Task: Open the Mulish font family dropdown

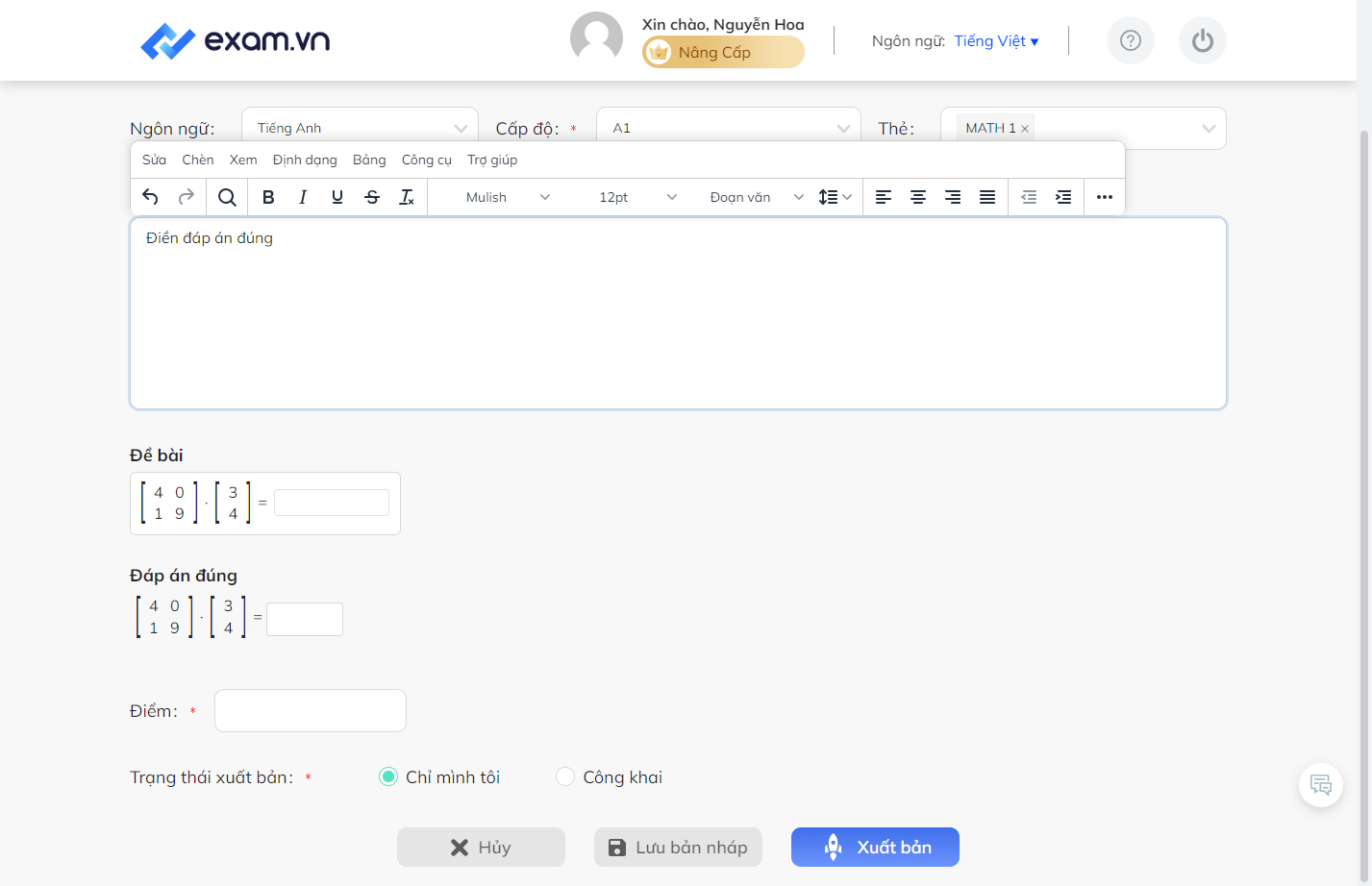Action: click(508, 197)
